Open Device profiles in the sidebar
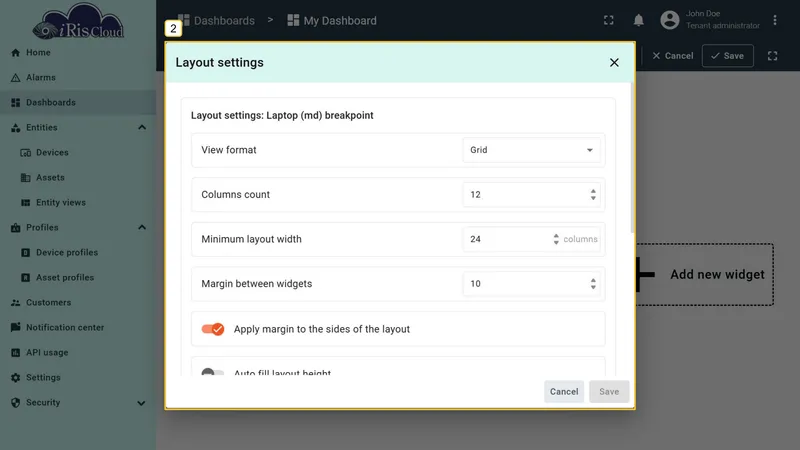800x450 pixels. [67, 253]
